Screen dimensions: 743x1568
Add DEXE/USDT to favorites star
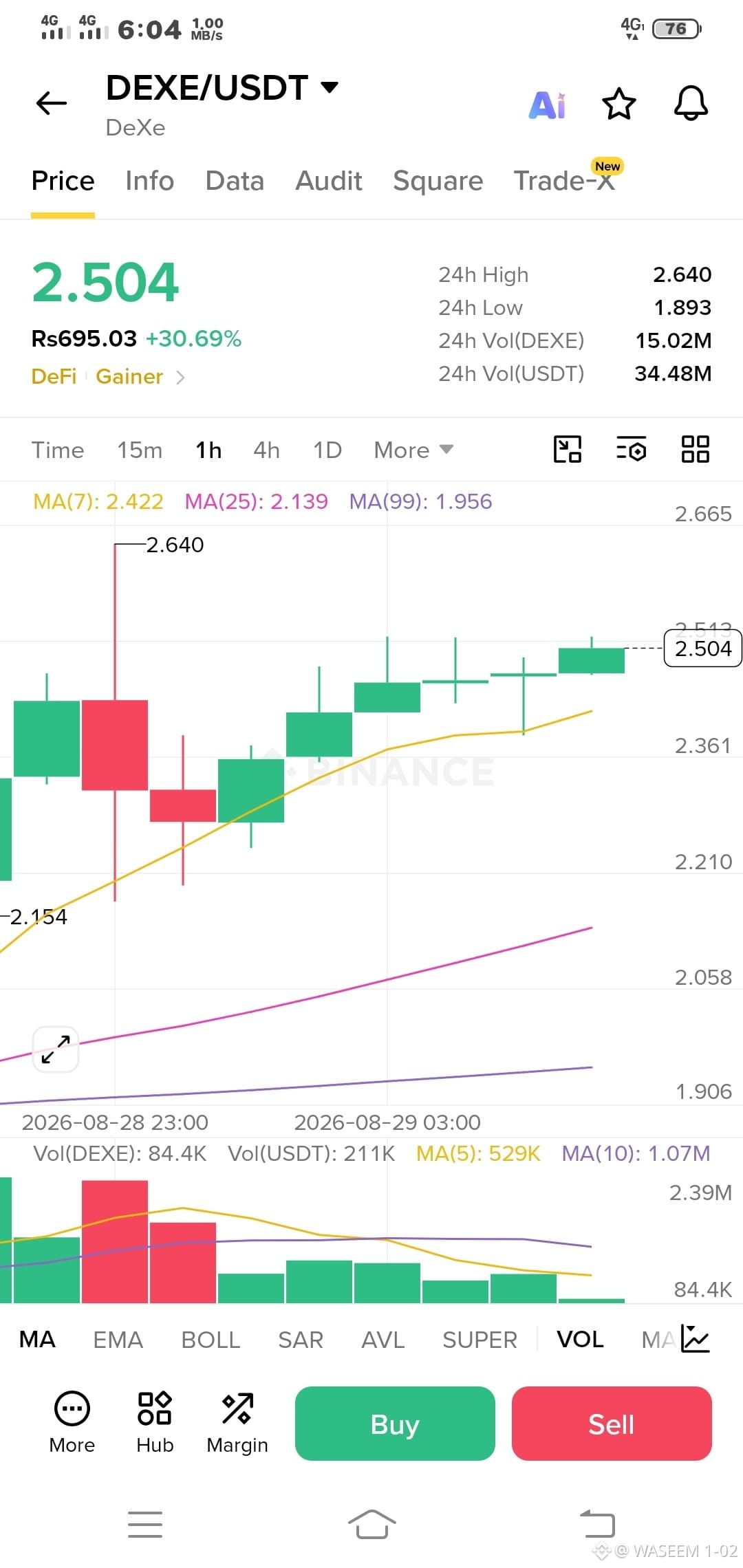coord(619,104)
